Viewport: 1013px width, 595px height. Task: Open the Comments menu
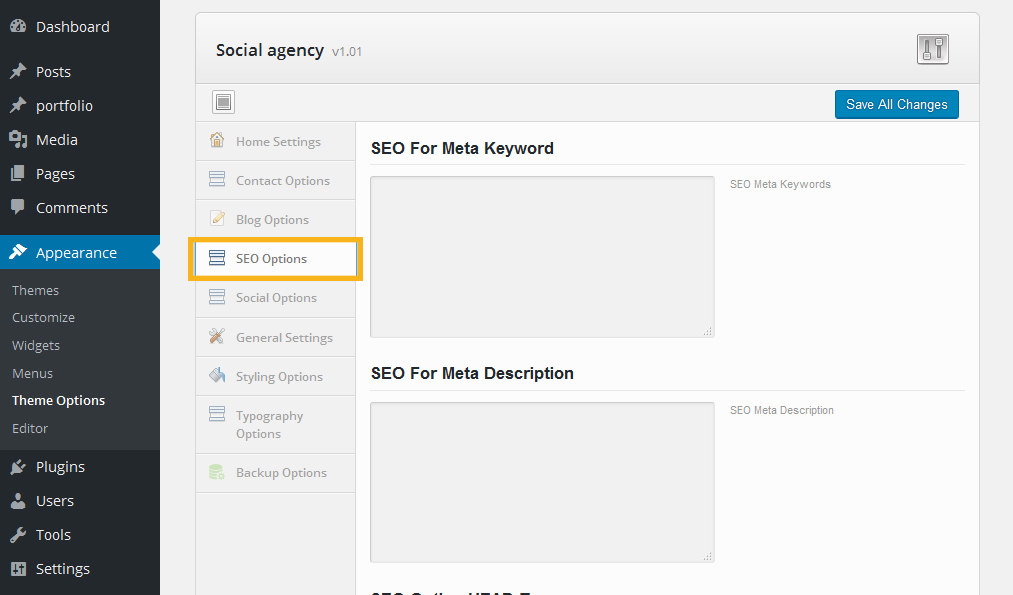pyautogui.click(x=79, y=207)
